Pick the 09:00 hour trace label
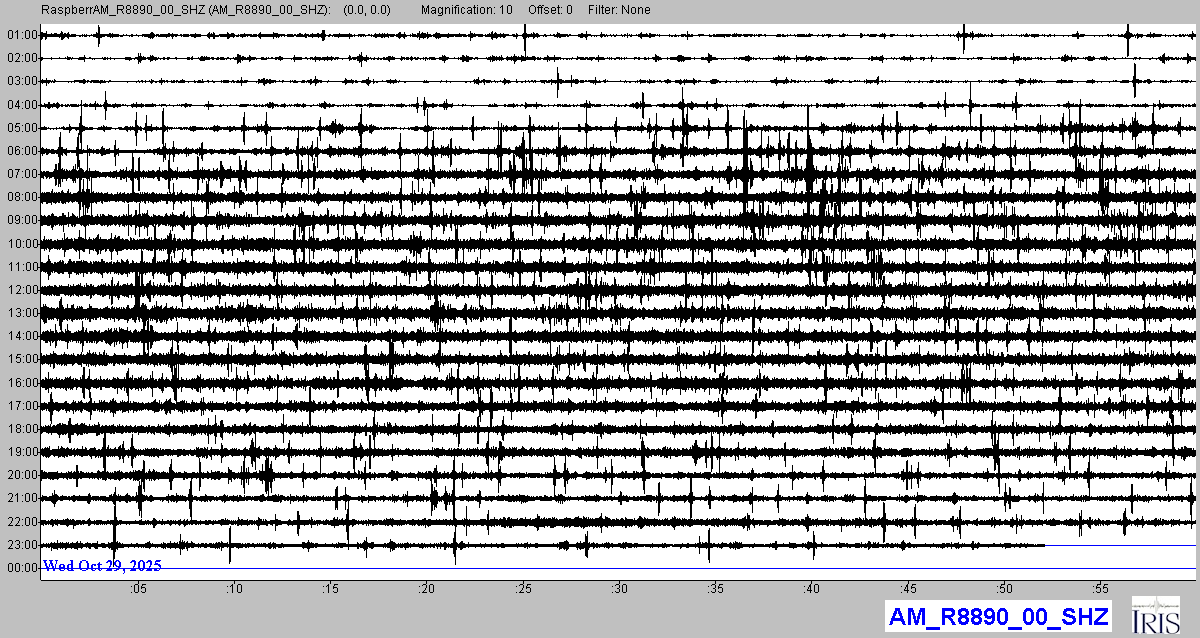 (x=22, y=220)
